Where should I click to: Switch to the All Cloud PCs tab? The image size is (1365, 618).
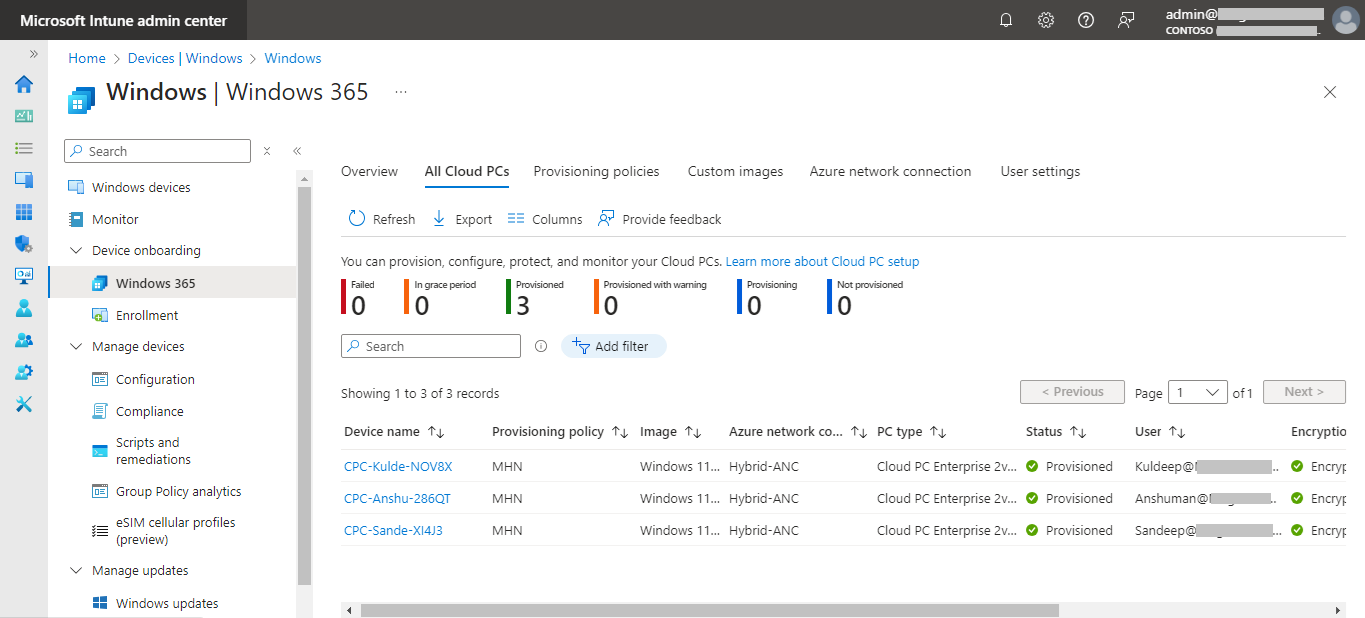[x=467, y=171]
